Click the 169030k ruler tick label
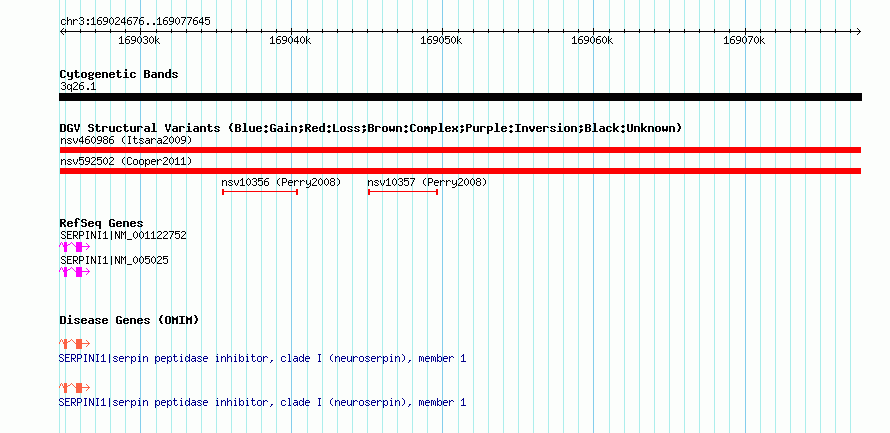Image resolution: width=890 pixels, height=433 pixels. coord(139,41)
